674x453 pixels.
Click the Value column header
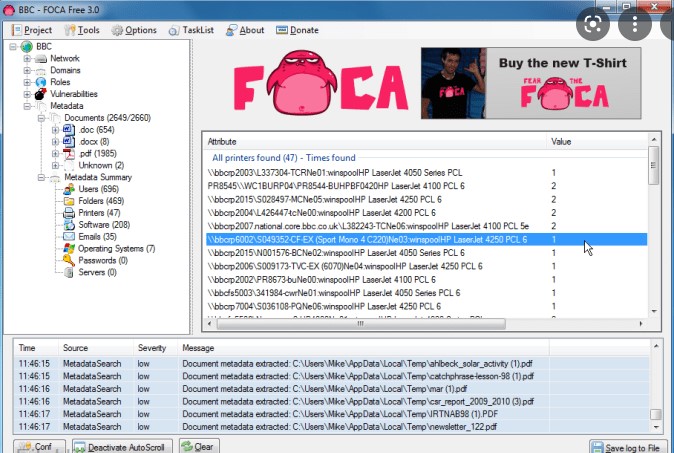597,141
